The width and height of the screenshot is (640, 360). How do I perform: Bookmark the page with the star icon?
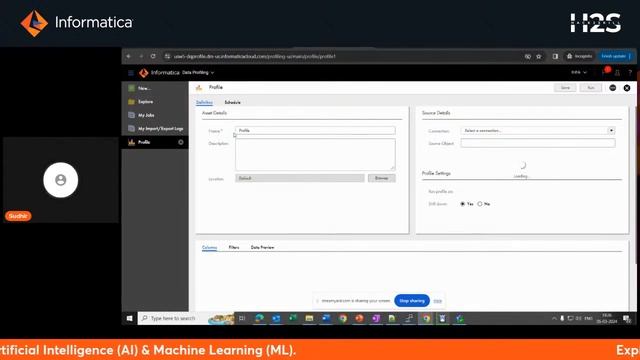539,56
